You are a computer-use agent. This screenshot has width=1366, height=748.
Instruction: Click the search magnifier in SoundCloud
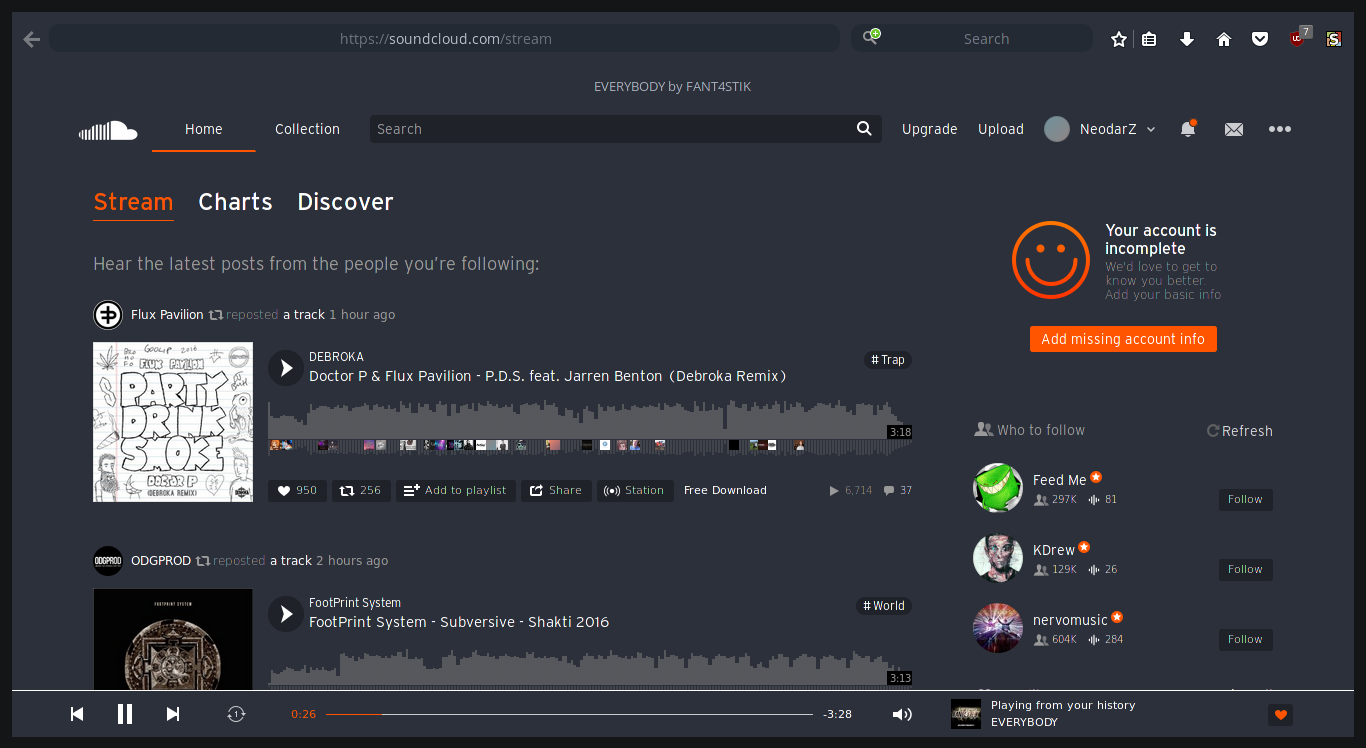[863, 129]
